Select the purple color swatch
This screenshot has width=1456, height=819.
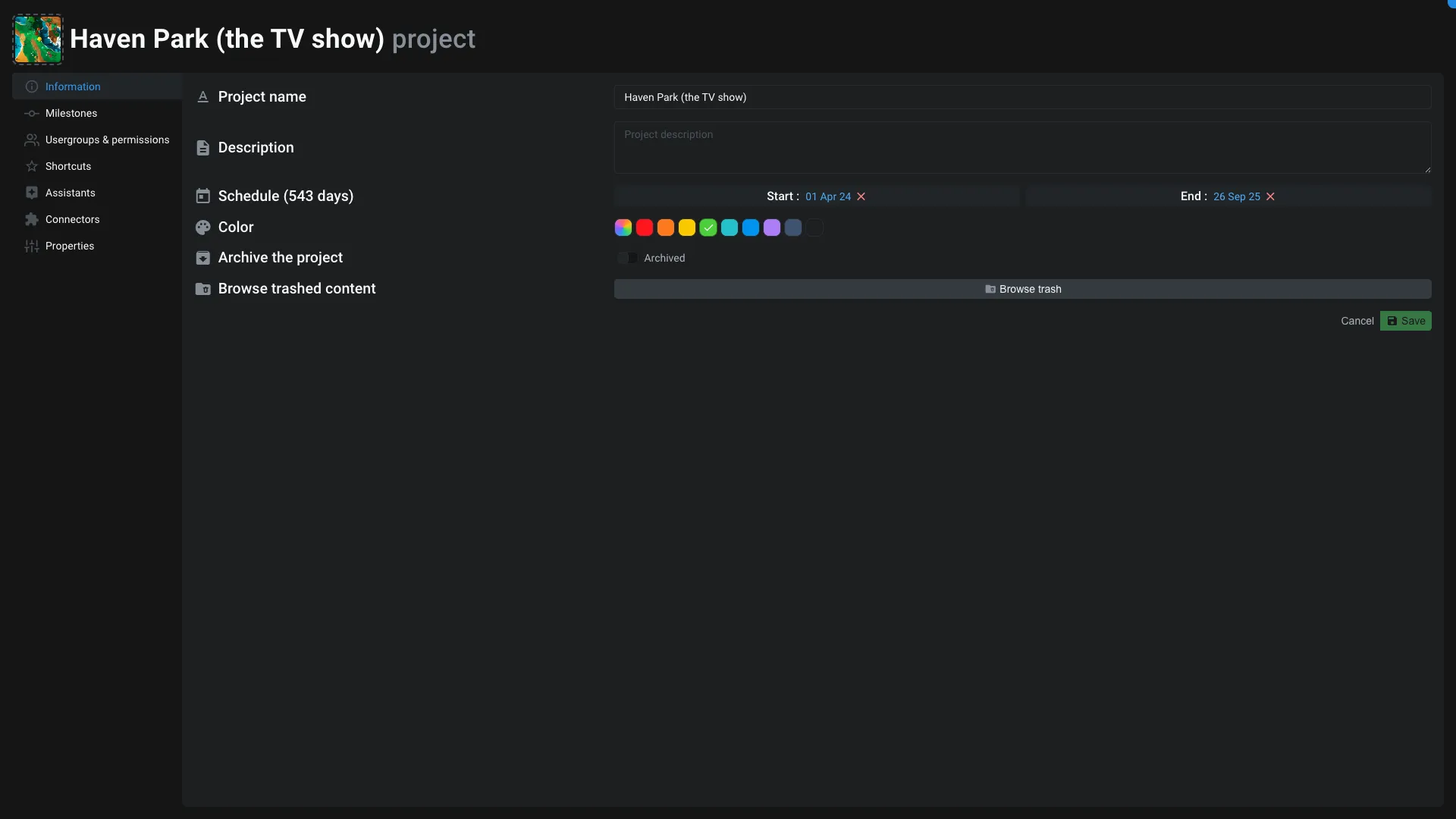point(771,228)
